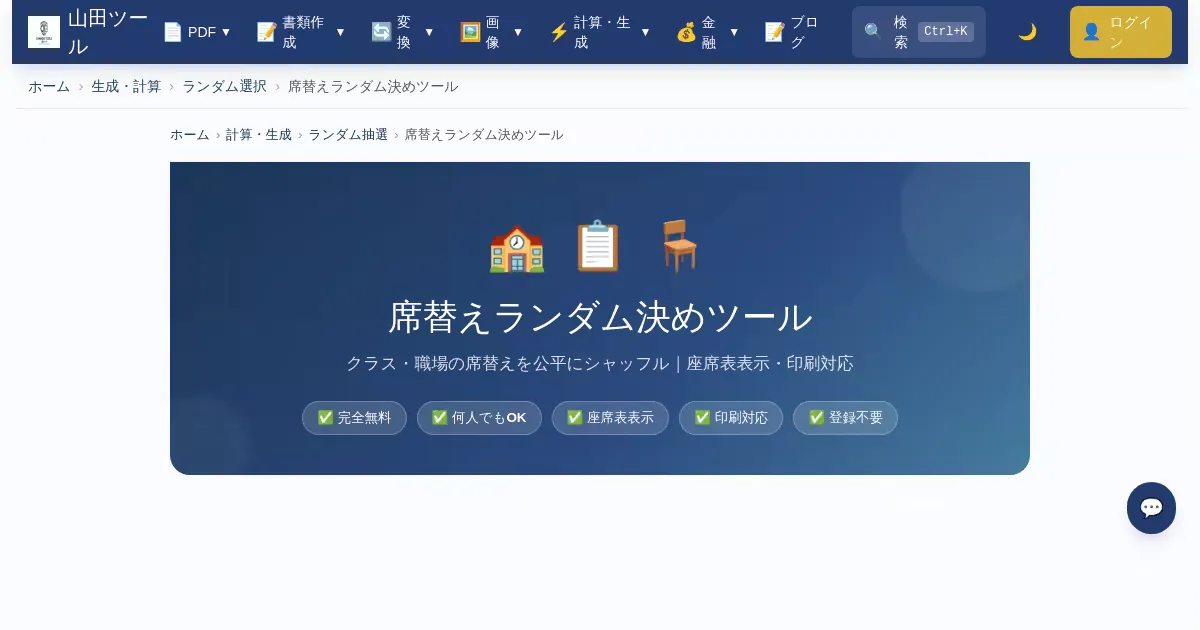Screen dimensions: 1200x630
Task: Click the 完全無料 badge
Action: coord(354,418)
